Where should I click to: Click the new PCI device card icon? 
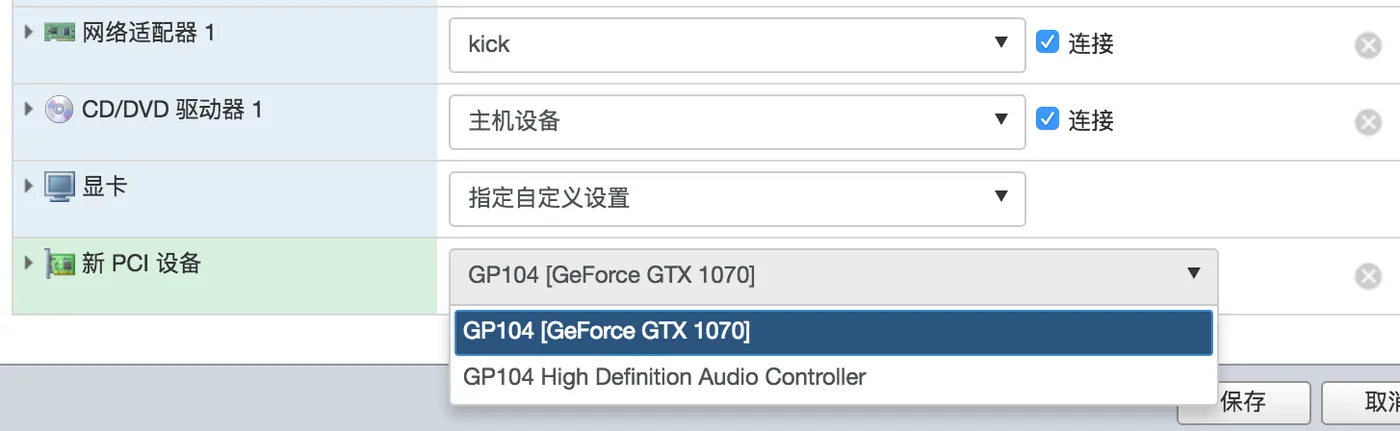point(60,264)
